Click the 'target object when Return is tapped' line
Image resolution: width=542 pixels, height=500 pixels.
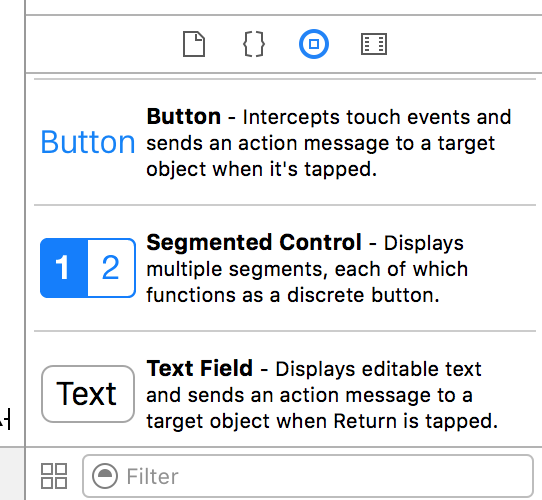(322, 421)
